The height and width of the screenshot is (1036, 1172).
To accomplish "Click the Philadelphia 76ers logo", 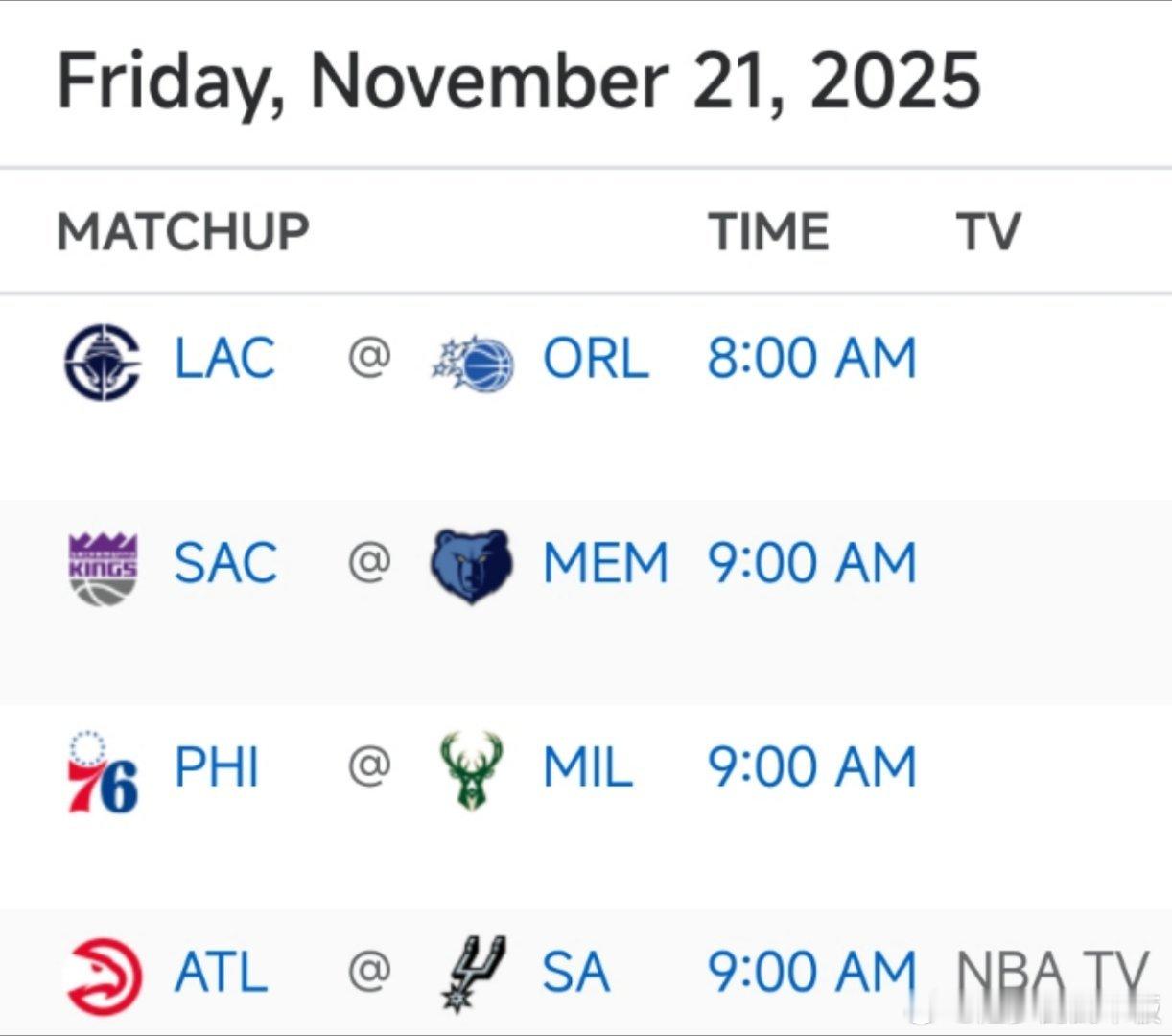I will point(103,772).
